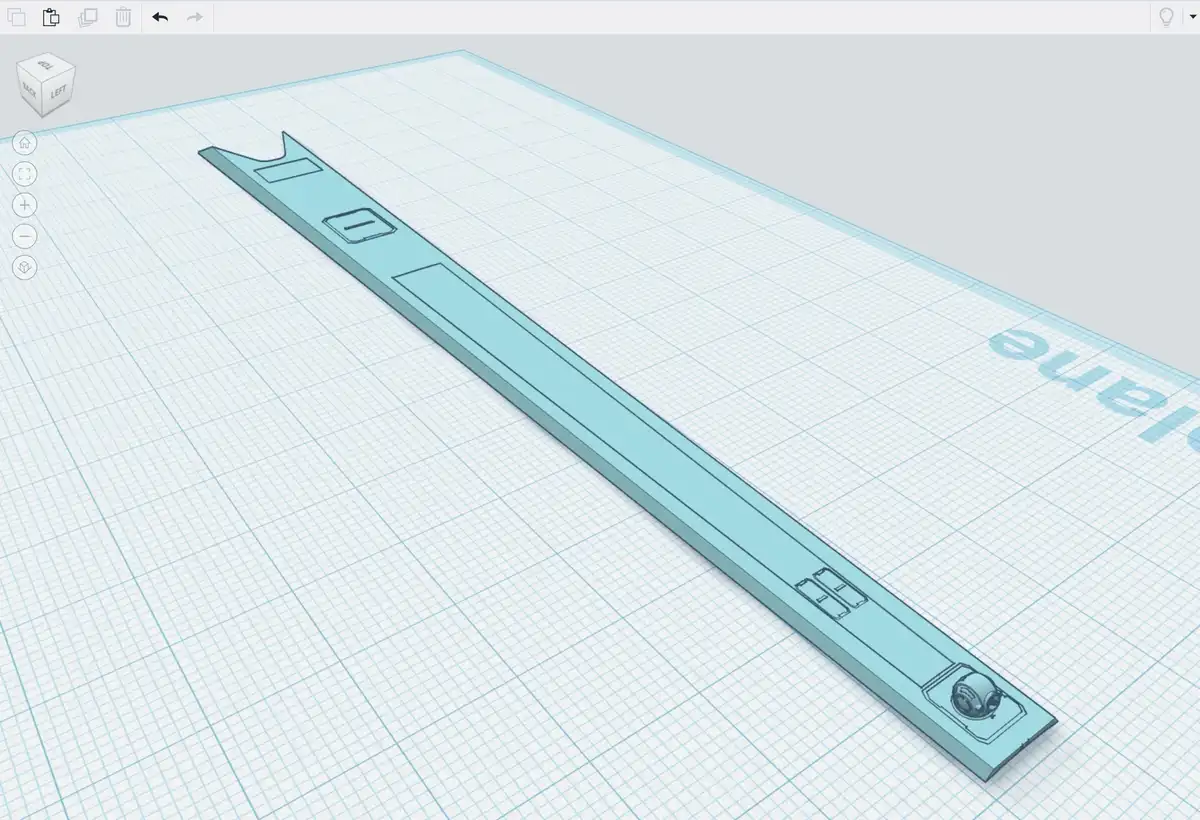Undo the last action with the back arrow

160,17
